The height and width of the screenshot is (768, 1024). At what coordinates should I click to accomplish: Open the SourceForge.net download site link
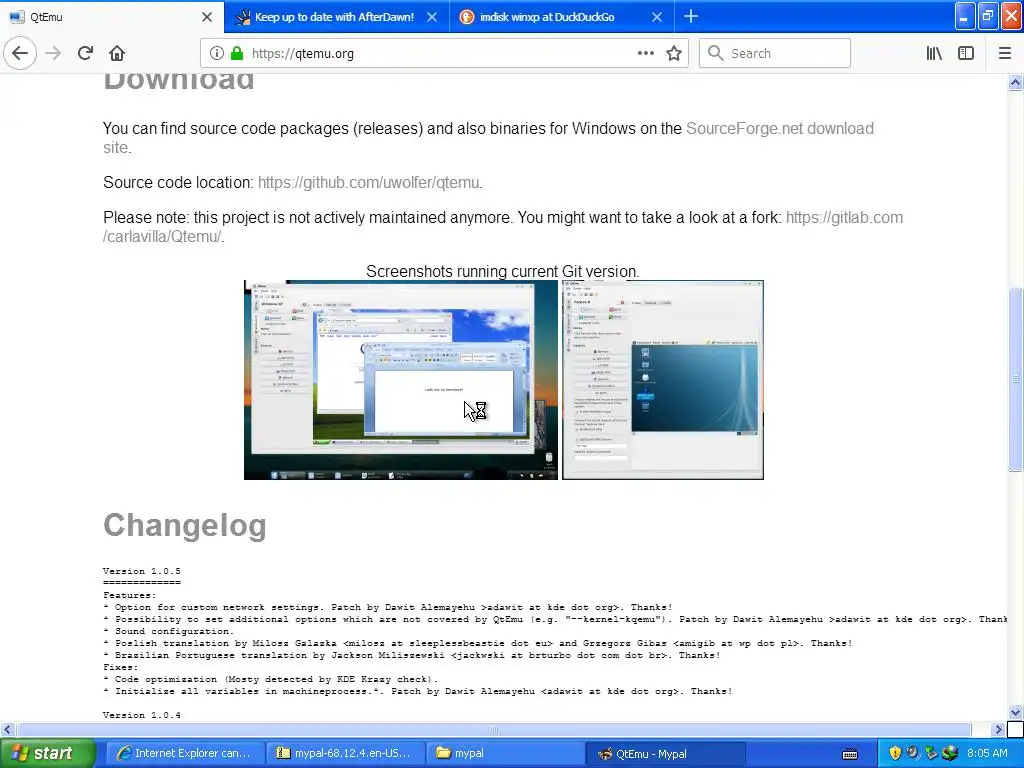[779, 129]
